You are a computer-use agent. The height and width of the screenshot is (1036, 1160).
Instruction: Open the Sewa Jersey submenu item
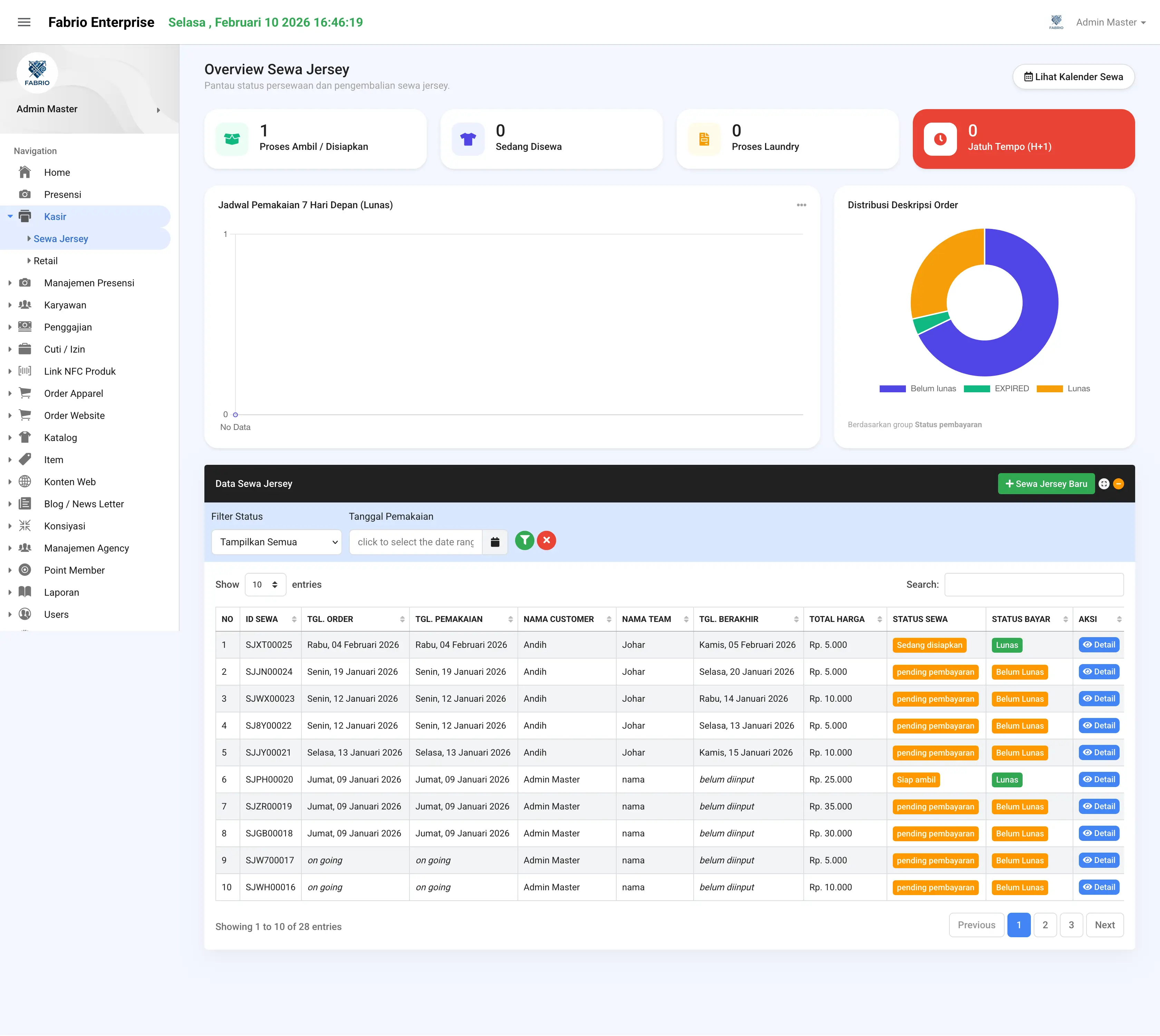click(61, 239)
